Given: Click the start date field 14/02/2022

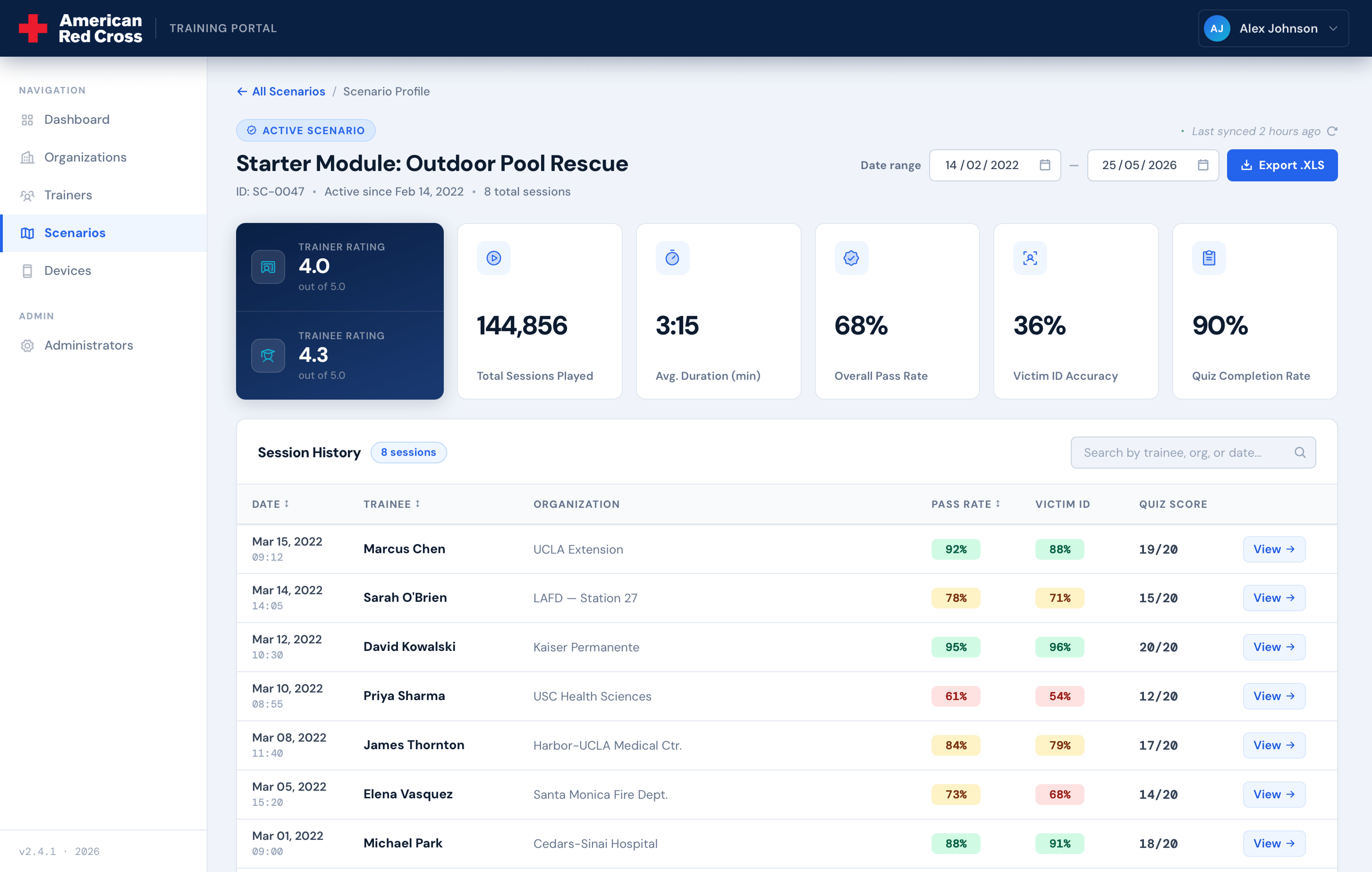Looking at the screenshot, I should [x=995, y=165].
